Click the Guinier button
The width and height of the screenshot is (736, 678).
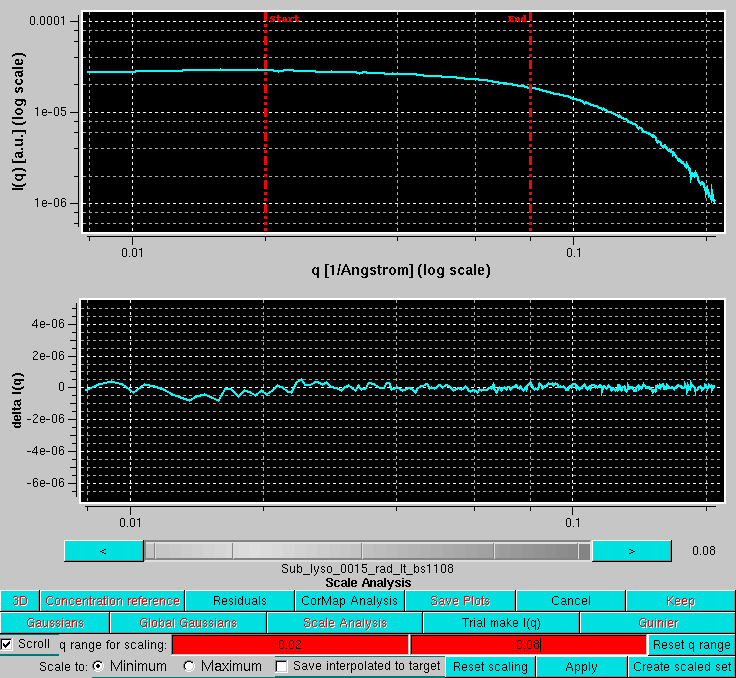click(x=658, y=623)
